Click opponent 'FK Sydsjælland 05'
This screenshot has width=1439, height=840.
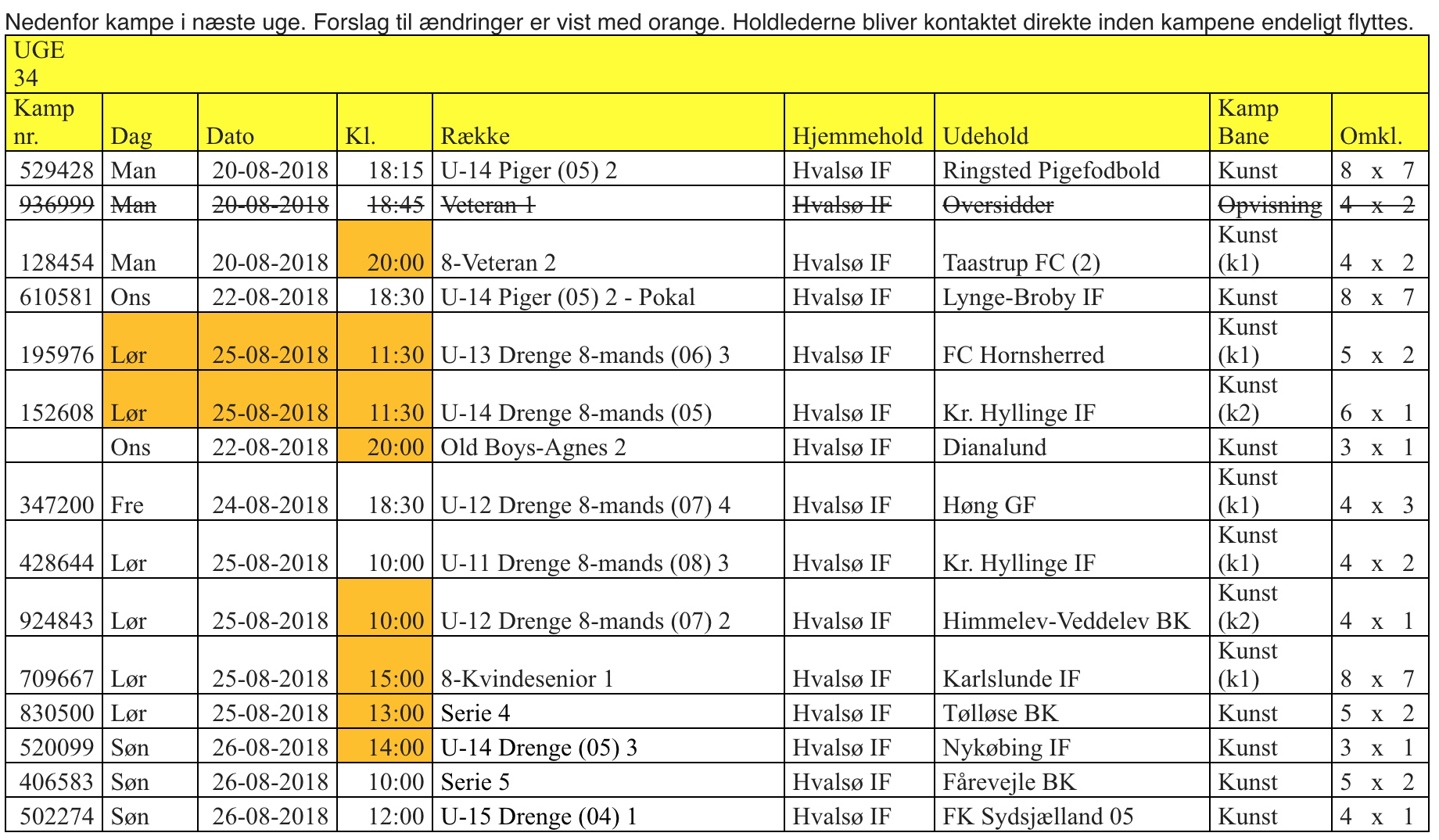(x=1072, y=815)
